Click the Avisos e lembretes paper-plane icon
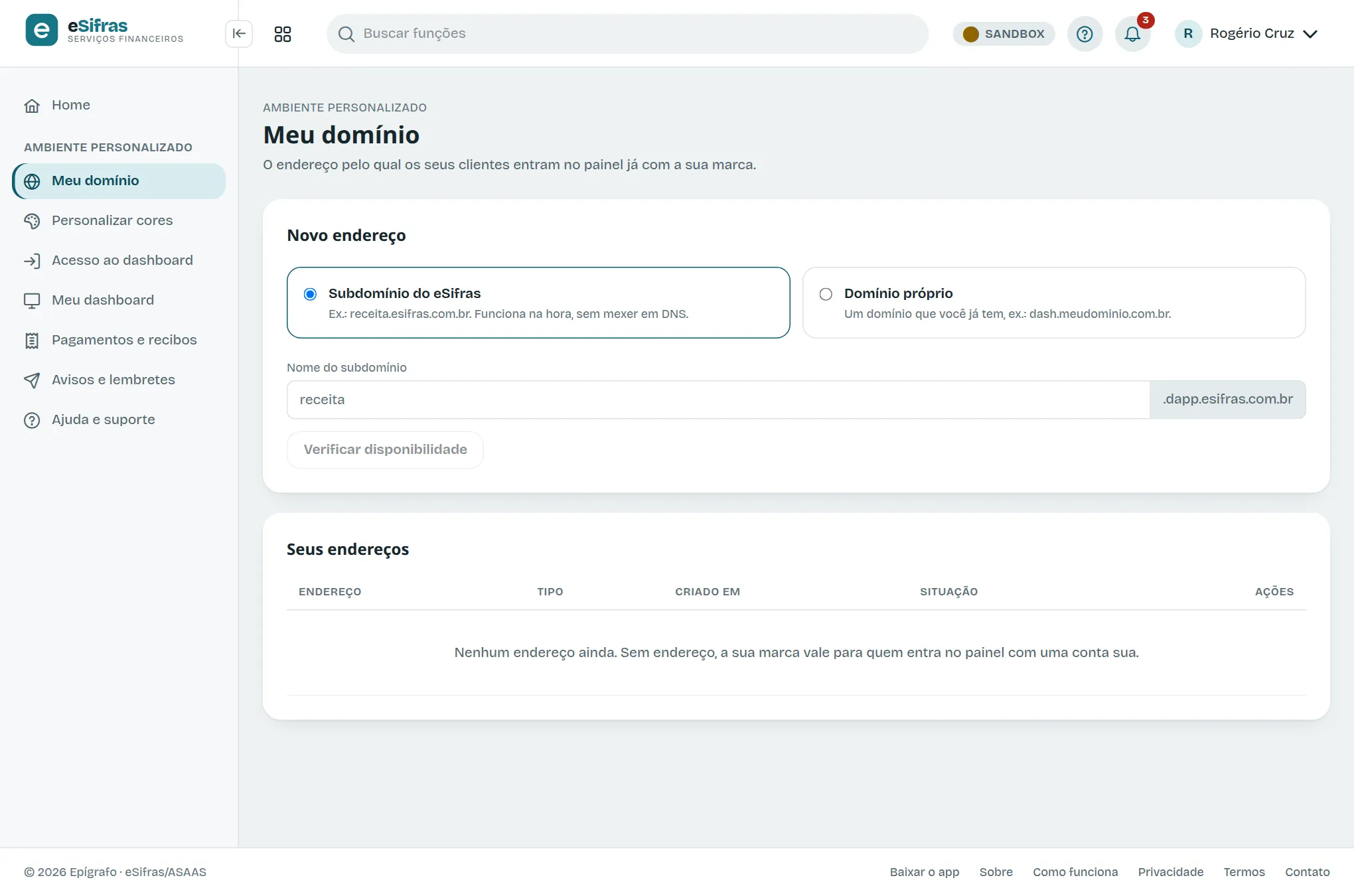This screenshot has height=896, width=1354. [32, 380]
